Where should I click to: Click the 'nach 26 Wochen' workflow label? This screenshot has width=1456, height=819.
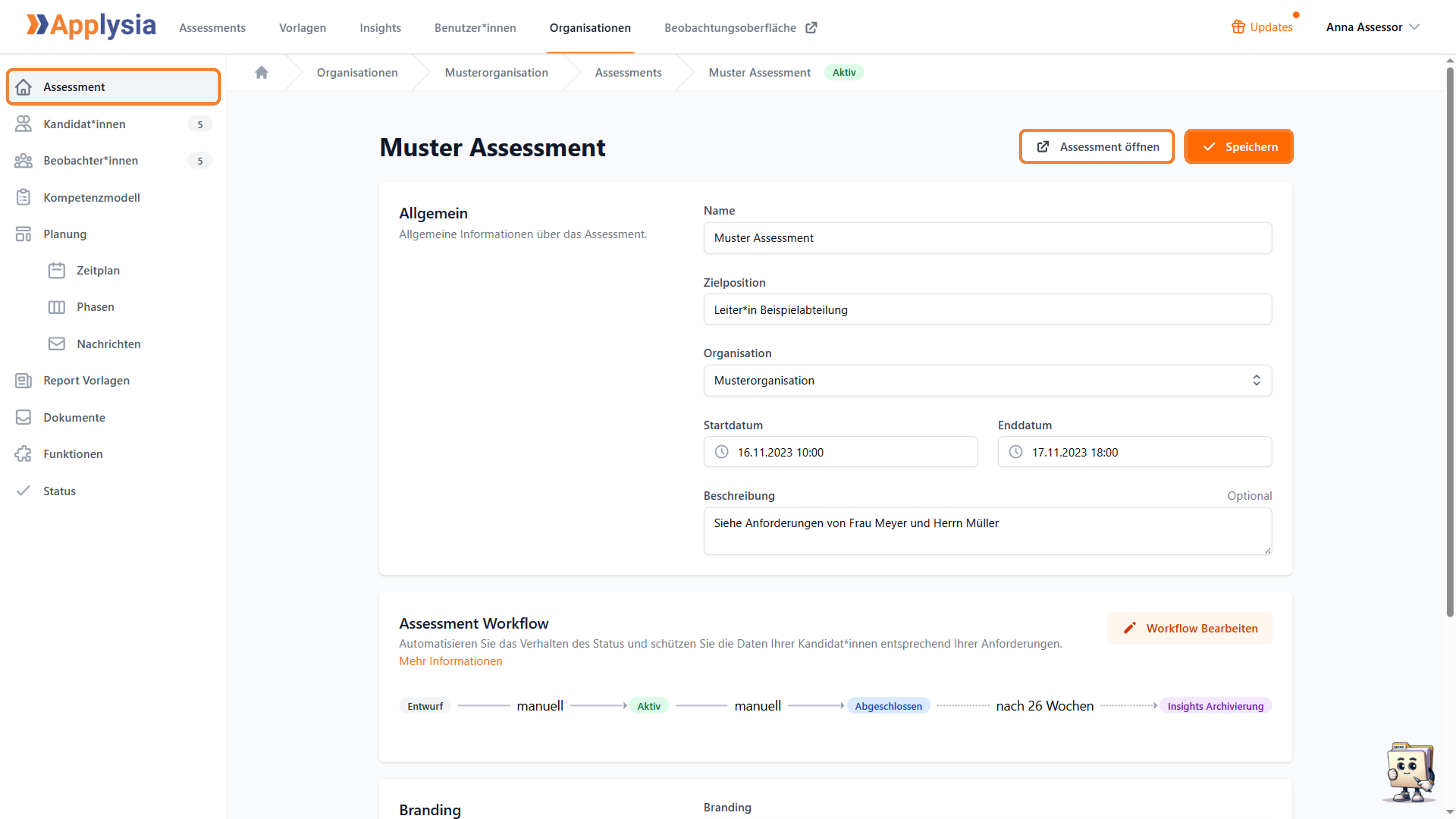1045,706
